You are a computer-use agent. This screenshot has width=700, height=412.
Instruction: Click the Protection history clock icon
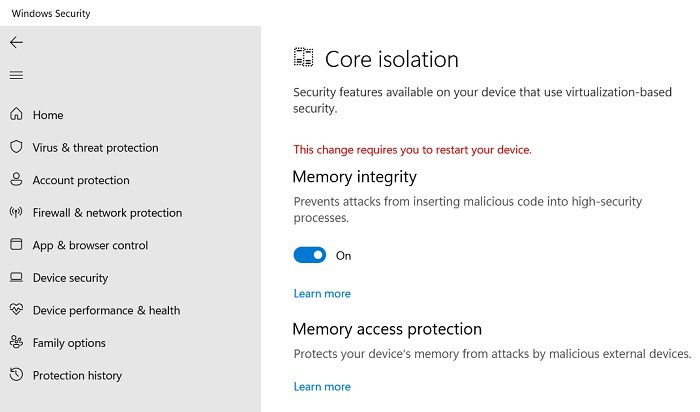[x=16, y=375]
